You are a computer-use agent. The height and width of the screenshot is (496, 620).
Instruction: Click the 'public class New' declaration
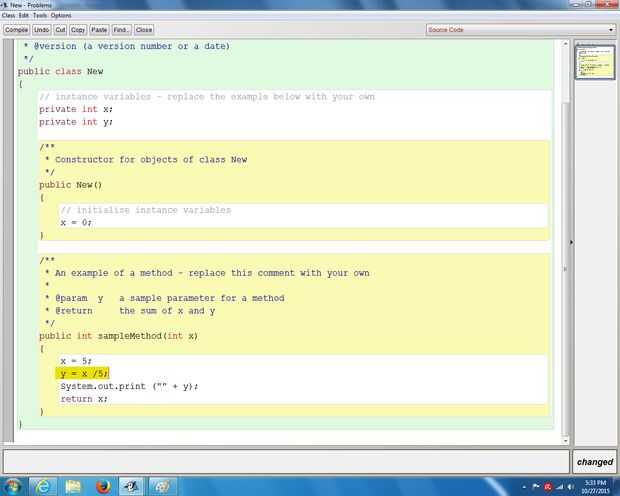(x=60, y=71)
